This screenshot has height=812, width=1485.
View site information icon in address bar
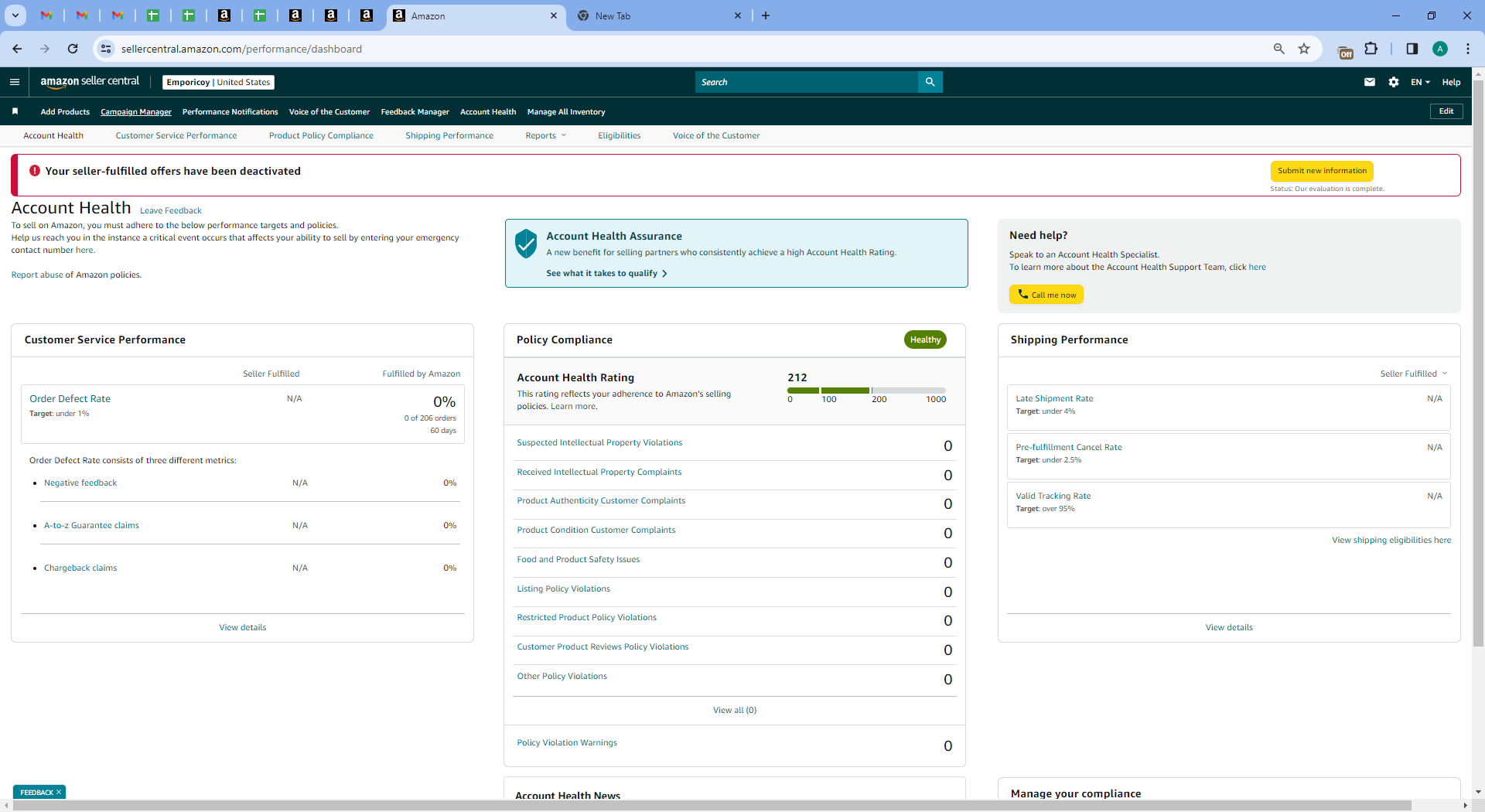pyautogui.click(x=106, y=49)
